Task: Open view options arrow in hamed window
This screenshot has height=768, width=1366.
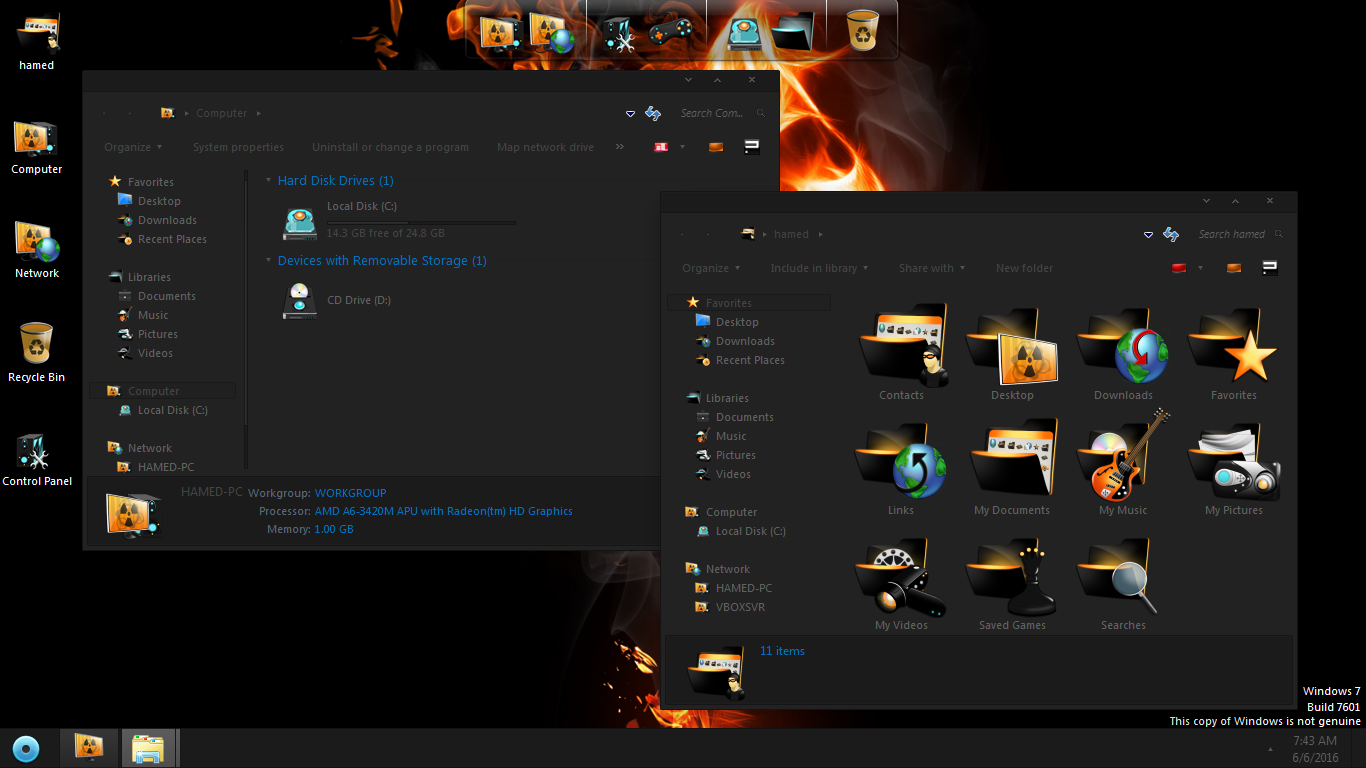Action: pos(1200,268)
